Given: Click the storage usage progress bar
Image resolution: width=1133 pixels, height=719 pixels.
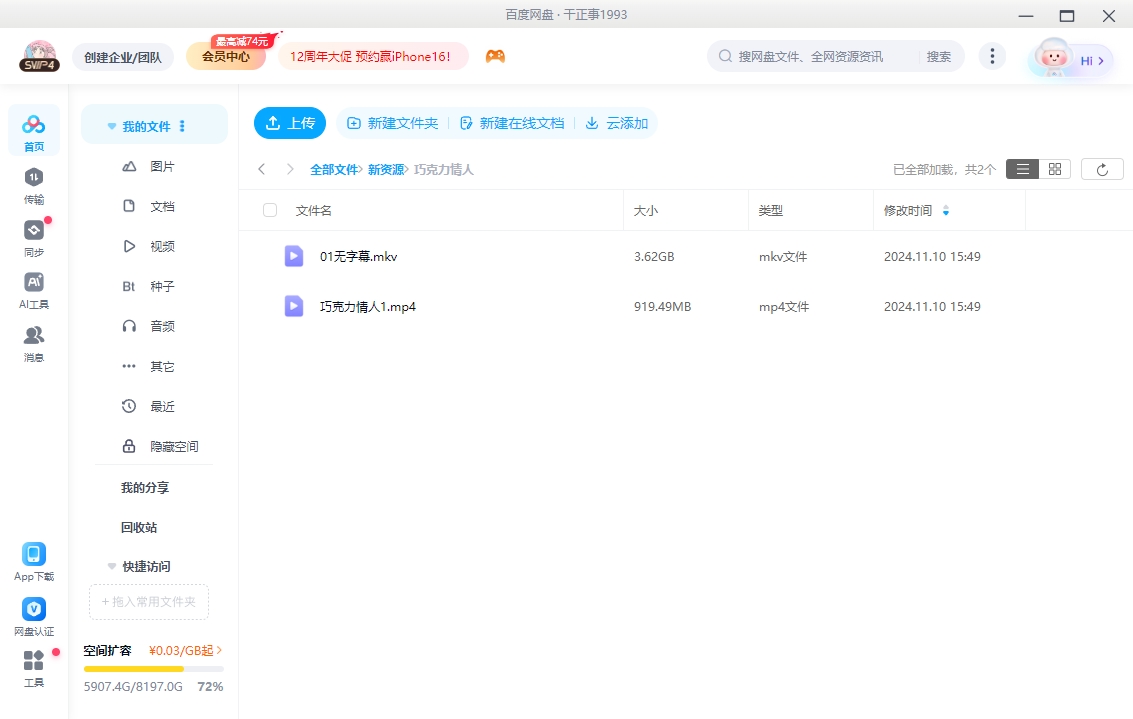Looking at the screenshot, I should [x=153, y=669].
